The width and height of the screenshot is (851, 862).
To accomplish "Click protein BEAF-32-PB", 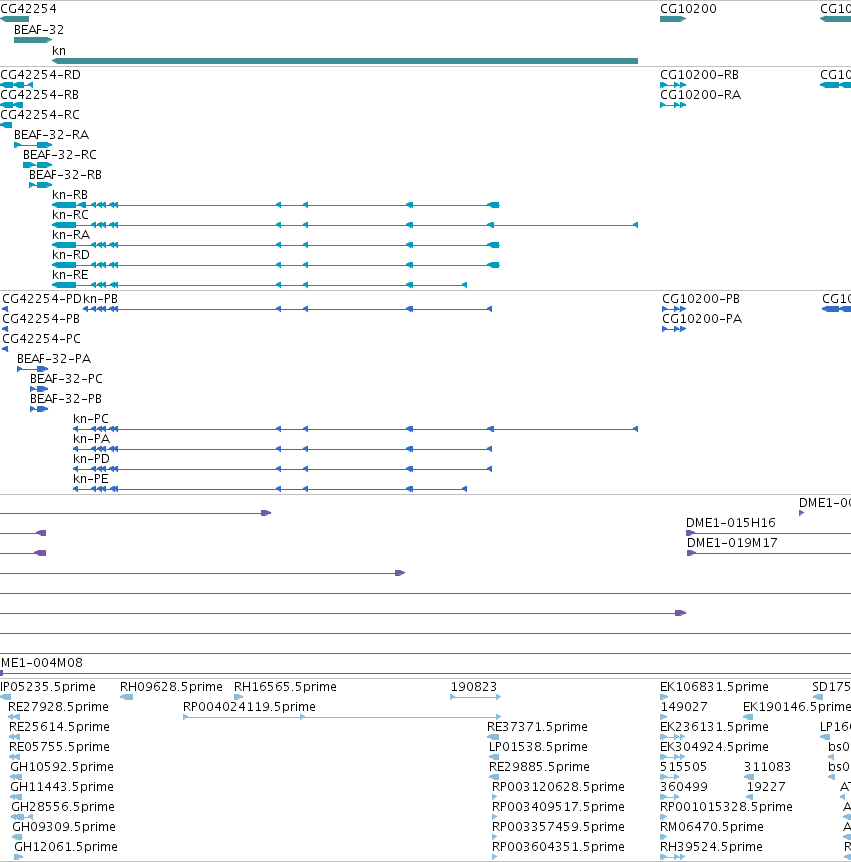I will (66, 399).
